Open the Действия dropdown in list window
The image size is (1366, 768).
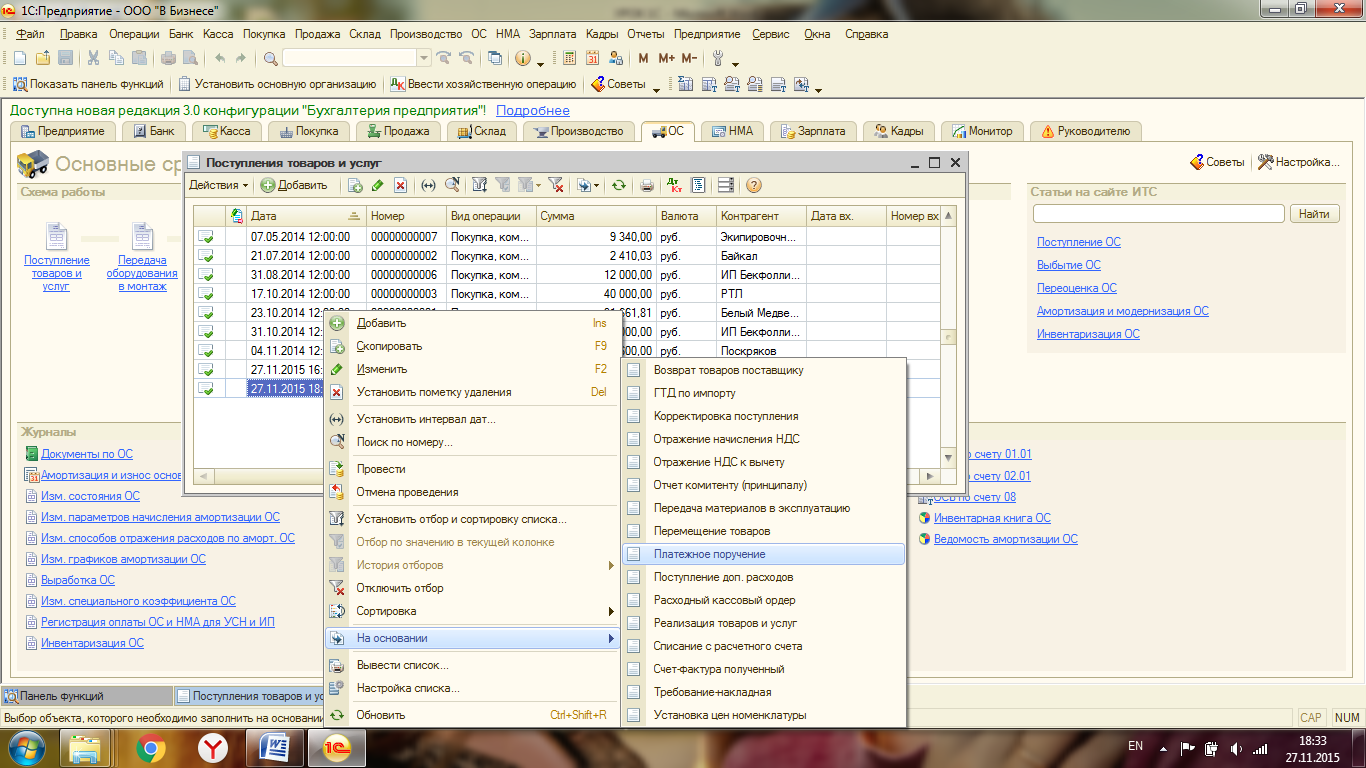click(x=219, y=185)
